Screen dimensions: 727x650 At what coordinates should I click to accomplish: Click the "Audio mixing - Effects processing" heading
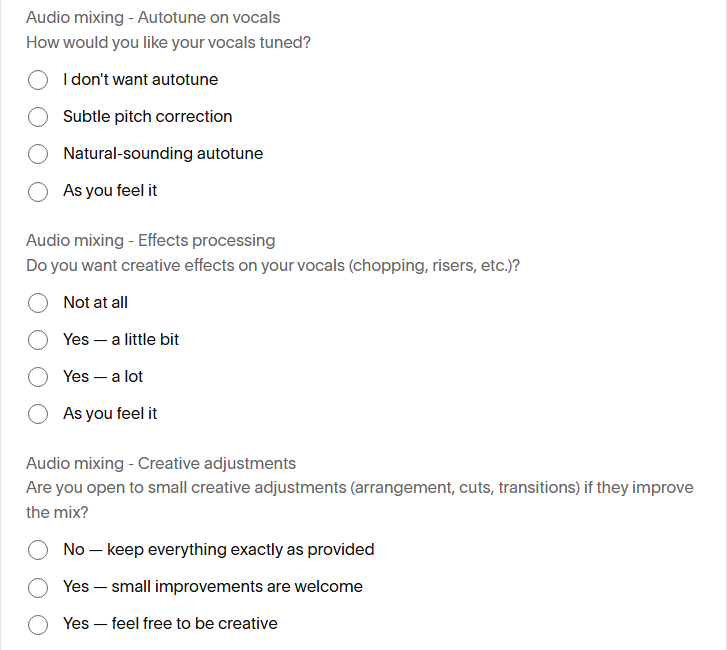pyautogui.click(x=151, y=240)
